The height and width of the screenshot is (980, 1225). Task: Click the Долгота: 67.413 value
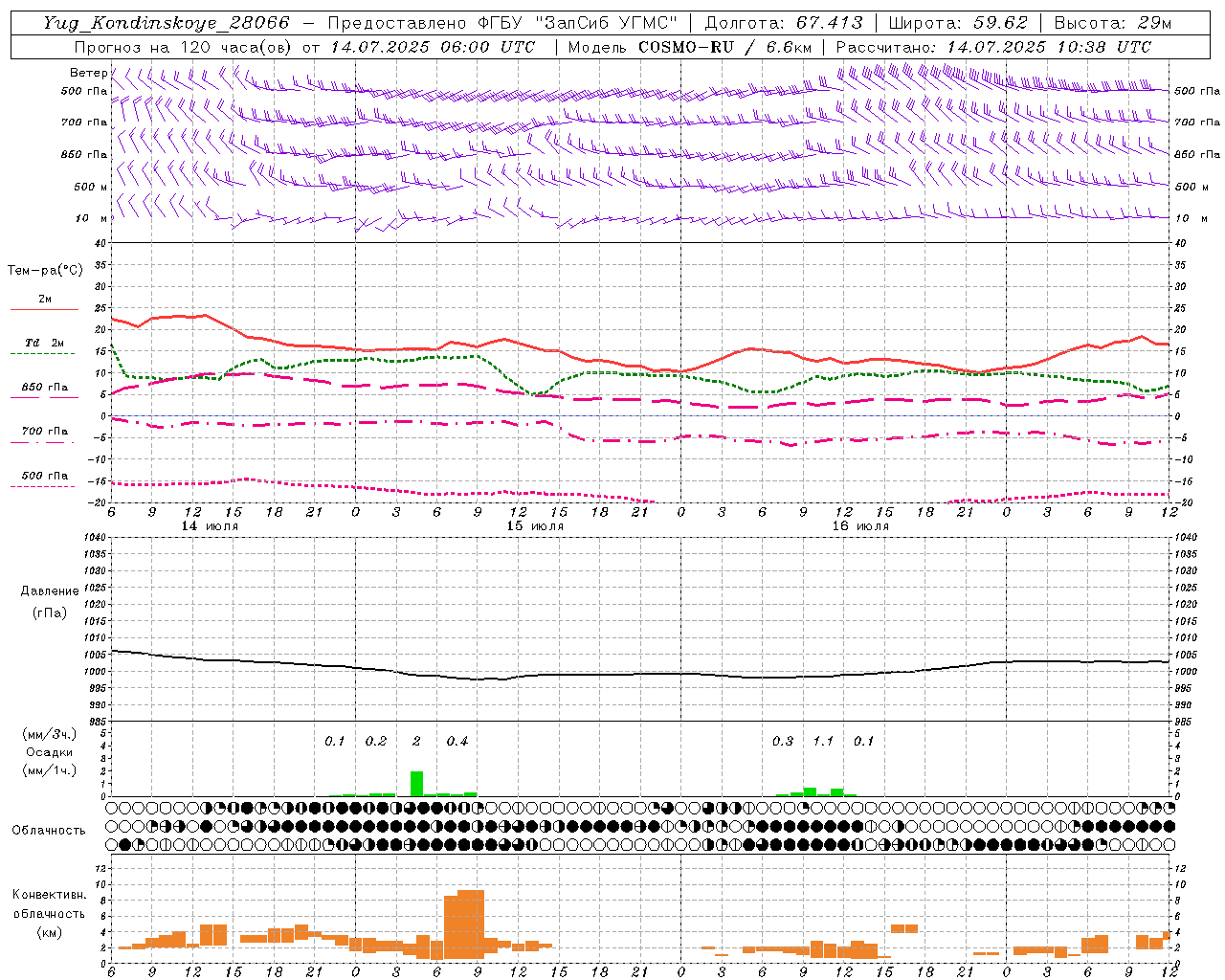(784, 23)
